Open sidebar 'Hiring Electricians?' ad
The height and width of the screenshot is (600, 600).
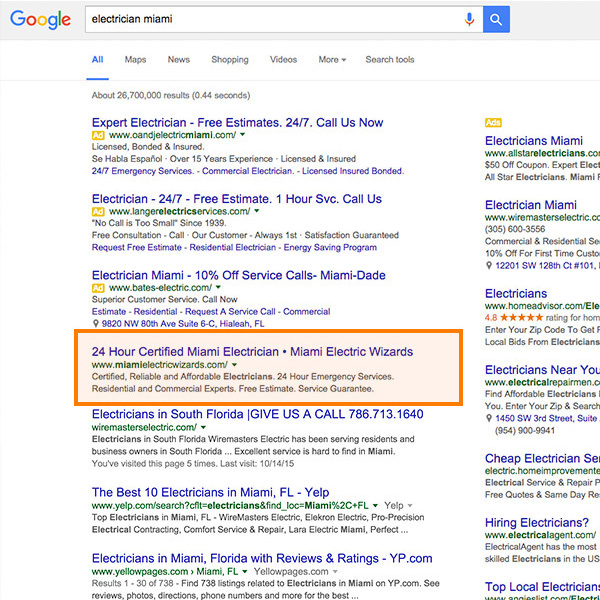(x=537, y=523)
